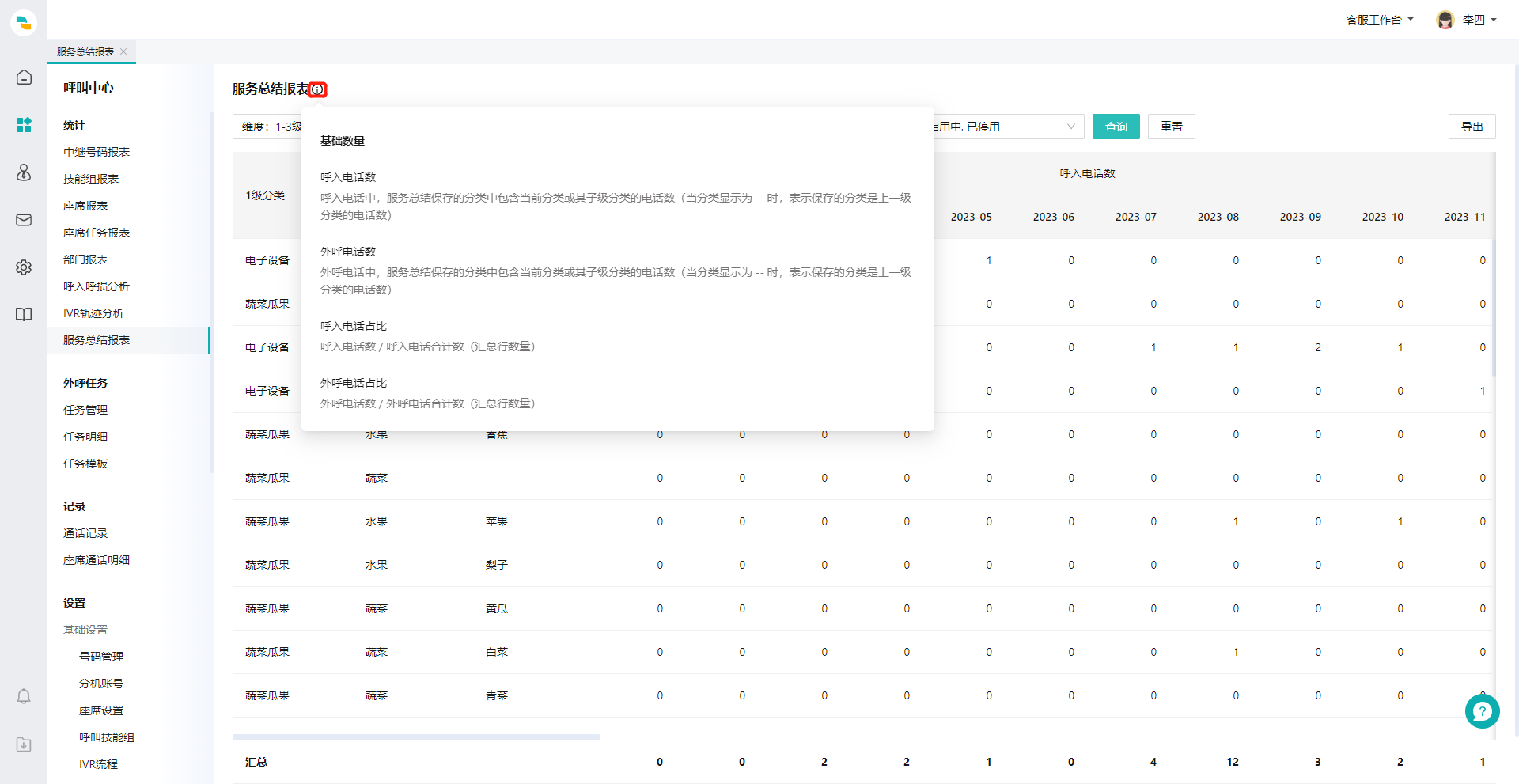The height and width of the screenshot is (784, 1519).
Task: Open the 客服工作台 dropdown
Action: click(1380, 20)
